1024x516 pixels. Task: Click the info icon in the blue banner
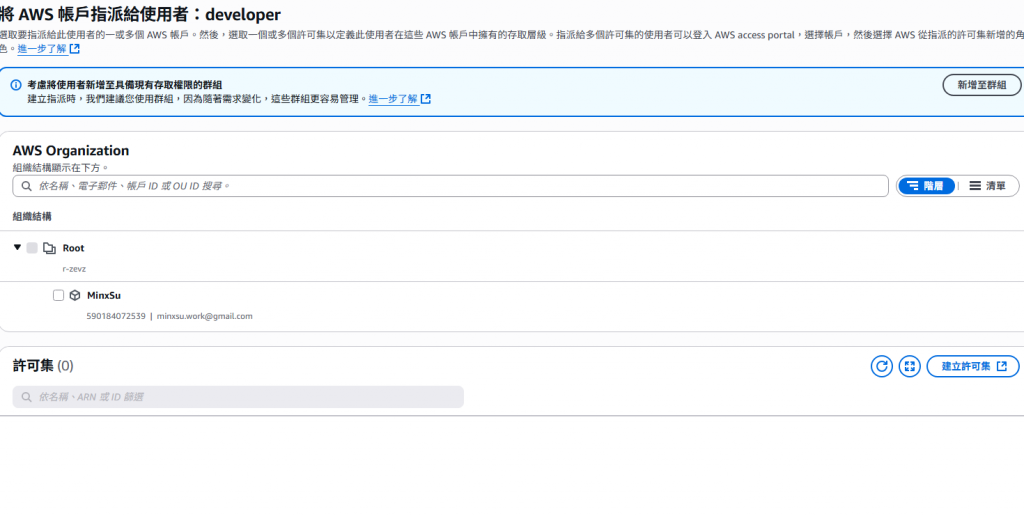pos(16,85)
